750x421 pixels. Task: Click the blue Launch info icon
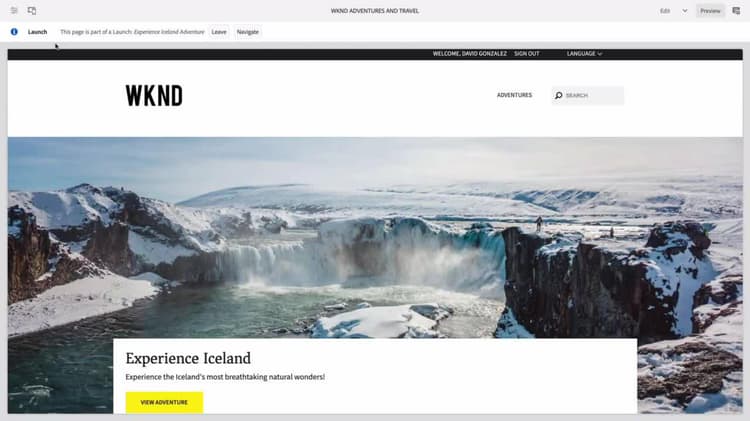(x=14, y=32)
